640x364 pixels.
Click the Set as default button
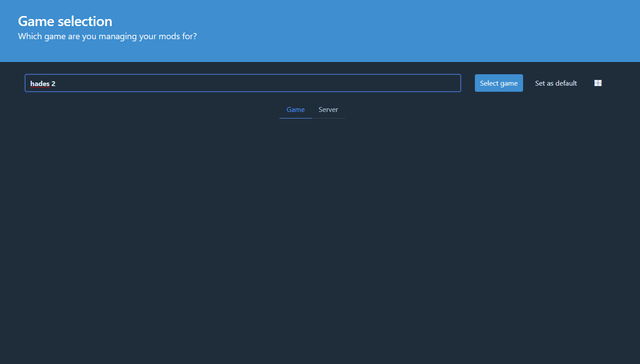tap(556, 83)
